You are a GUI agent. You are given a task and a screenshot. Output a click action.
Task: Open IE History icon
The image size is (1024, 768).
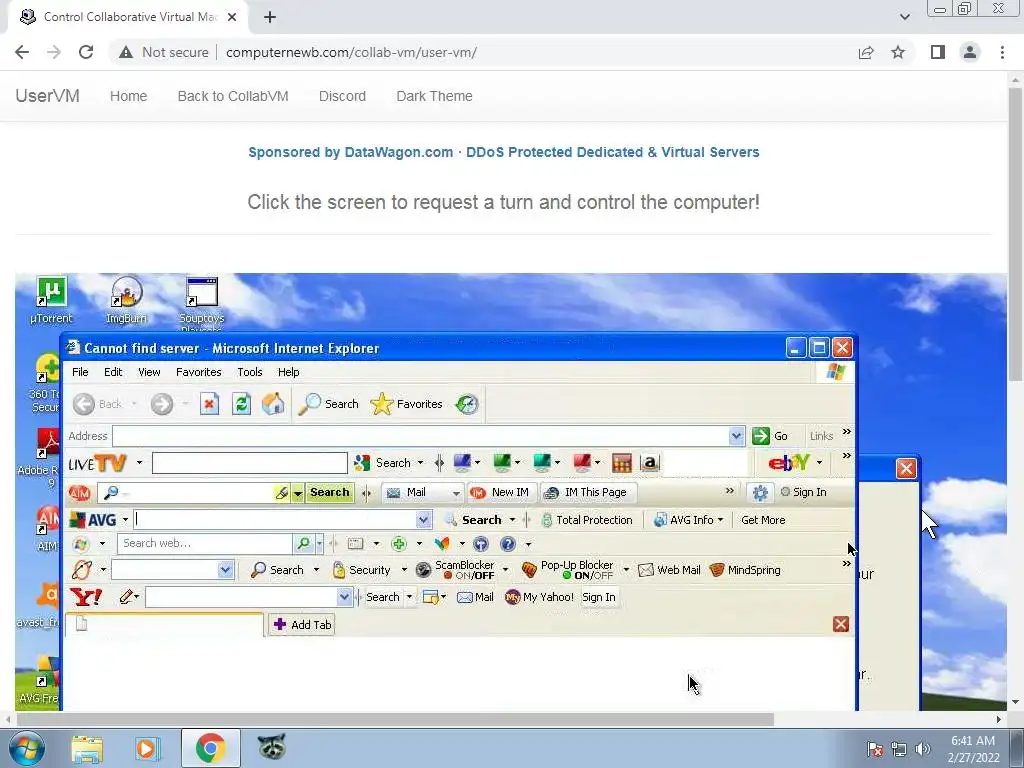tap(467, 404)
